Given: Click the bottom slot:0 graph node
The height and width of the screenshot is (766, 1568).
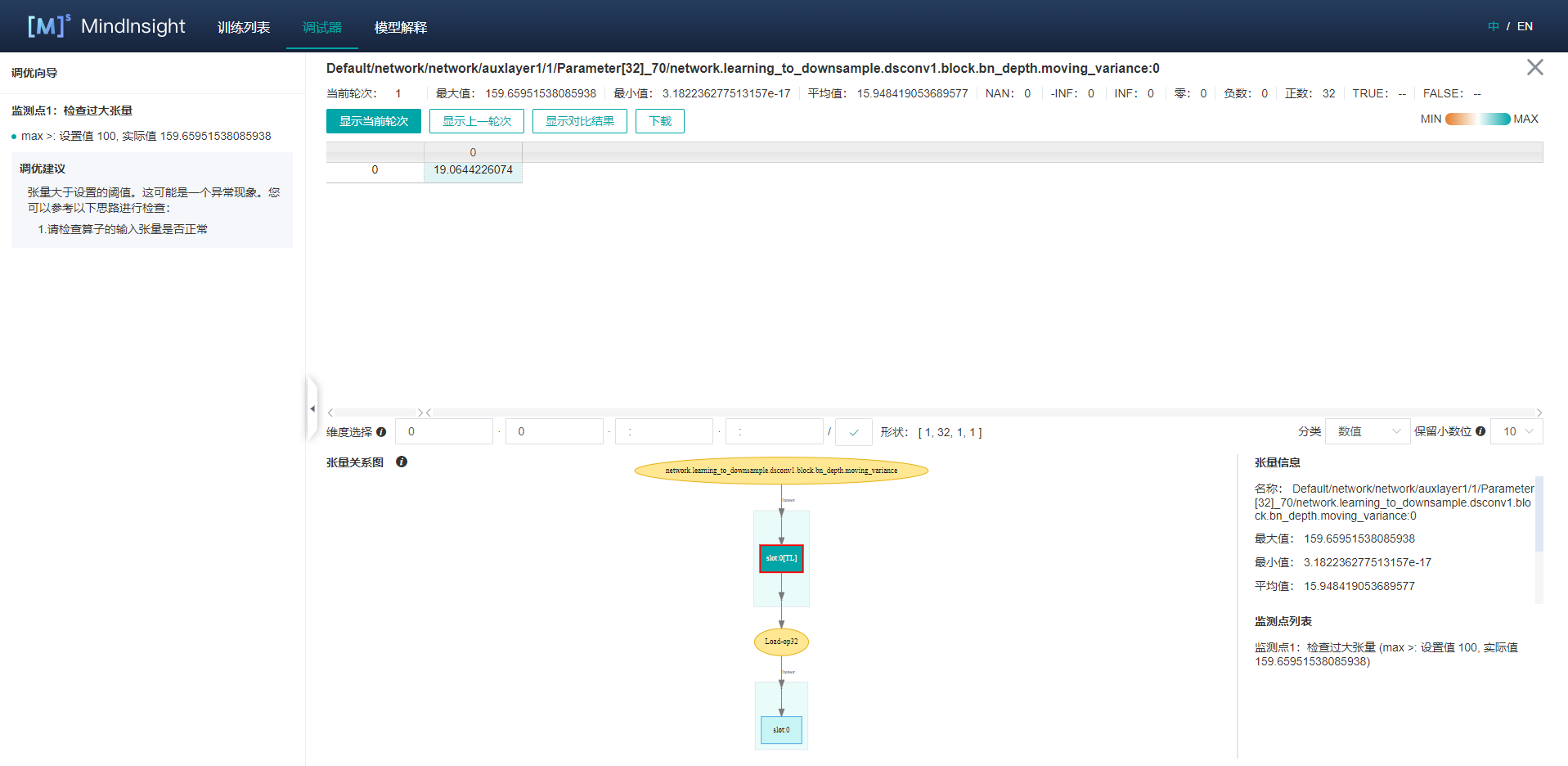Looking at the screenshot, I should (781, 729).
